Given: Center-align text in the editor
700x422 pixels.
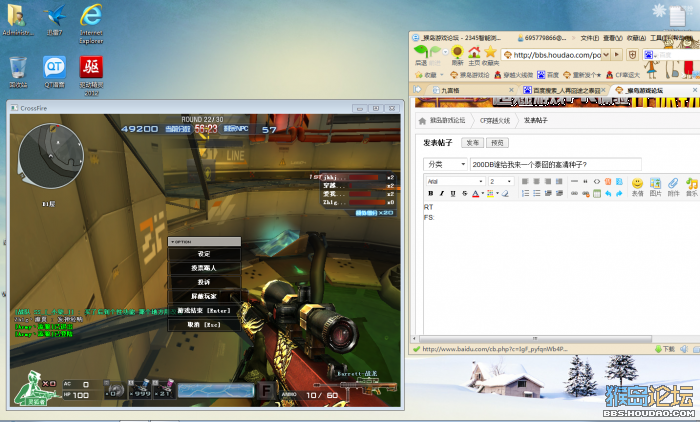Looking at the screenshot, I should click(x=536, y=181).
